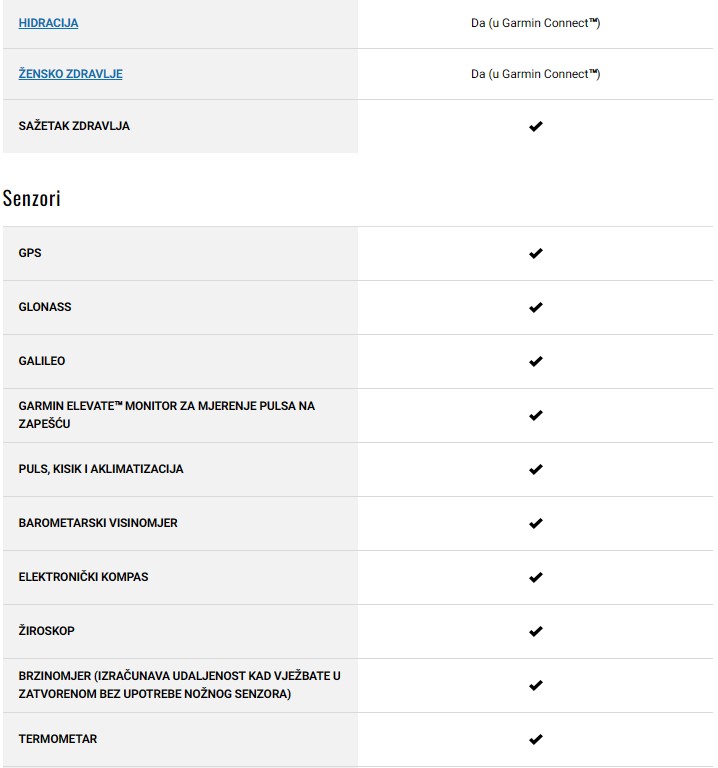
Task: Click the Senzori section heading
Action: [x=32, y=198]
